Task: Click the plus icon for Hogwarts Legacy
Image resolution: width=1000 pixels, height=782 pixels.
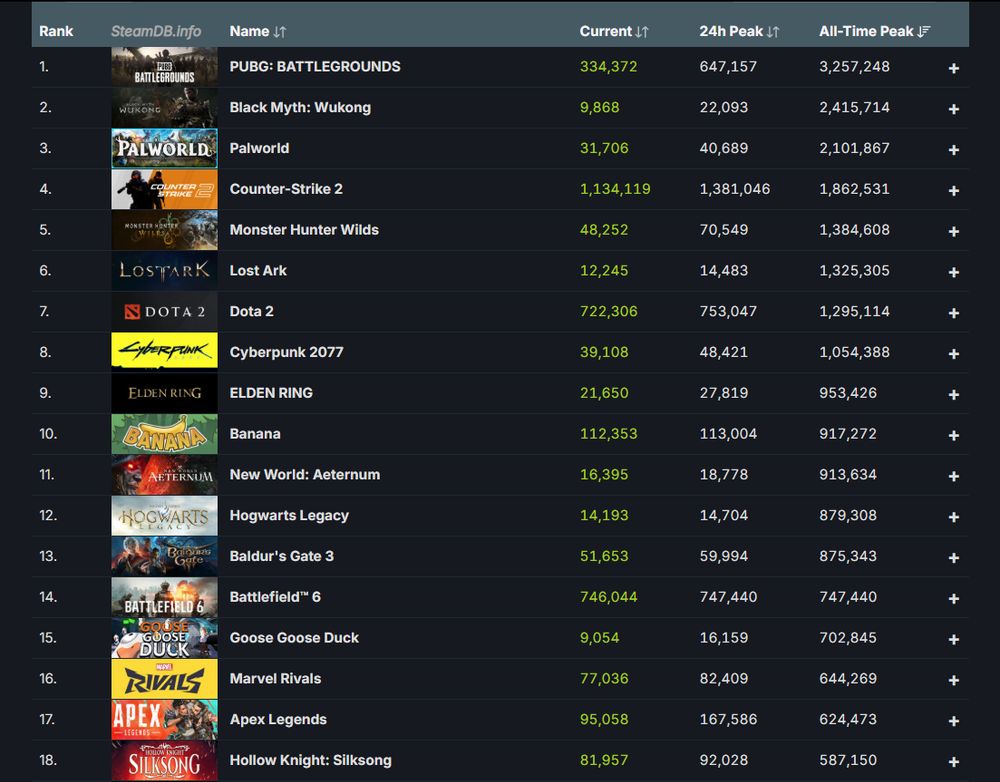Action: click(x=953, y=517)
